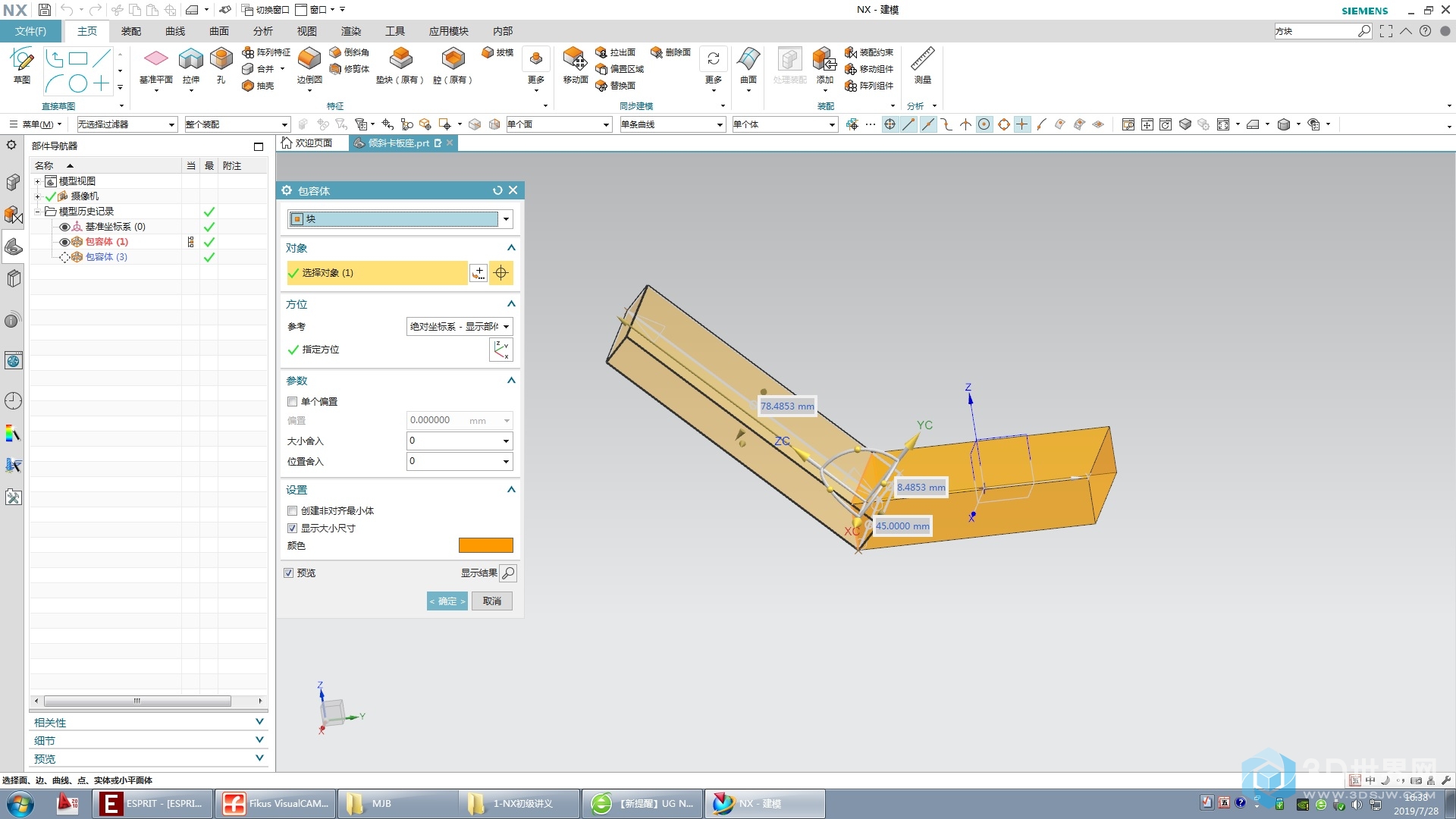Open the Size Rounding (大小舍入) dropdown
This screenshot has height=819, width=1456.
coord(460,441)
